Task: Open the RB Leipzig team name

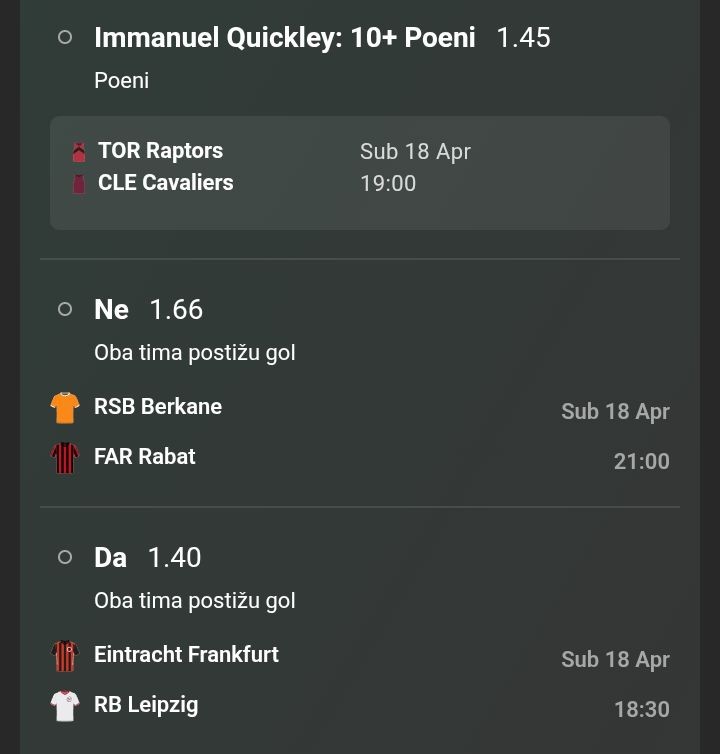Action: pyautogui.click(x=146, y=705)
